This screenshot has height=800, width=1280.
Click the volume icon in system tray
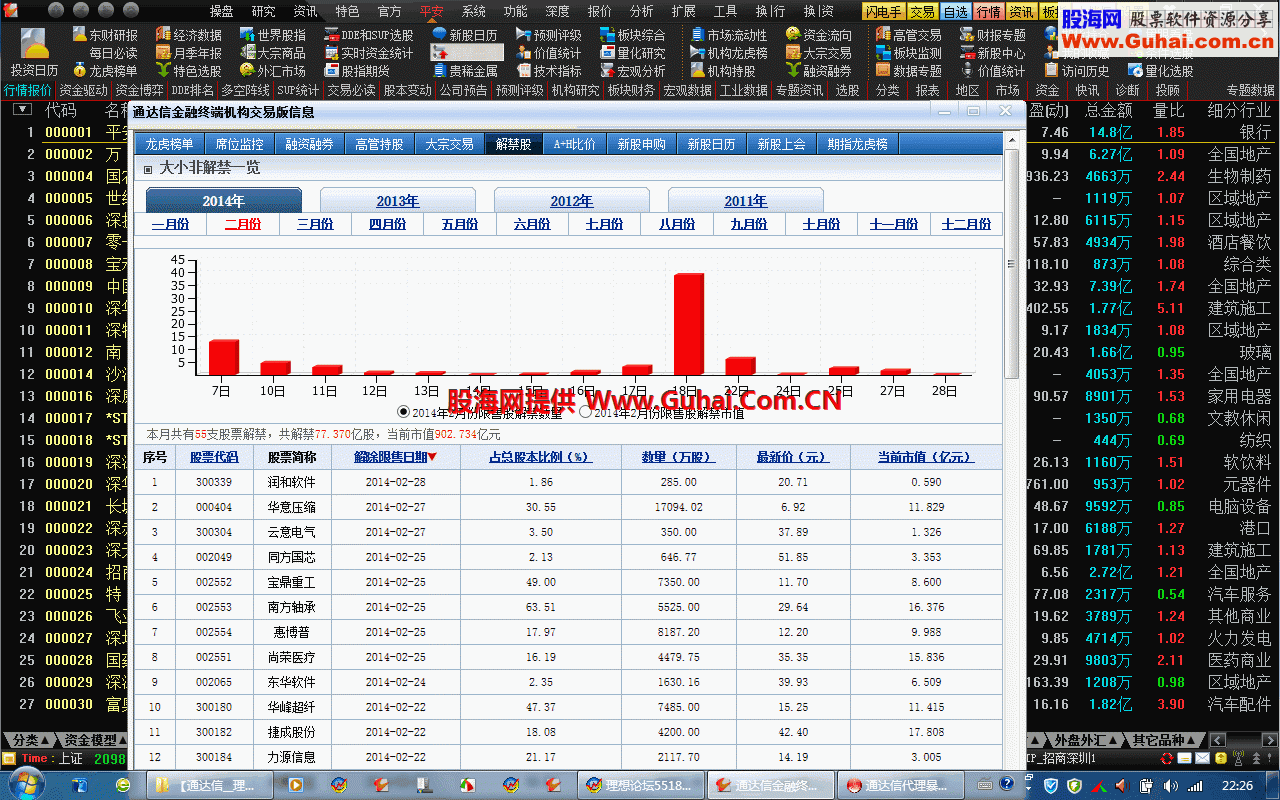coord(1170,785)
